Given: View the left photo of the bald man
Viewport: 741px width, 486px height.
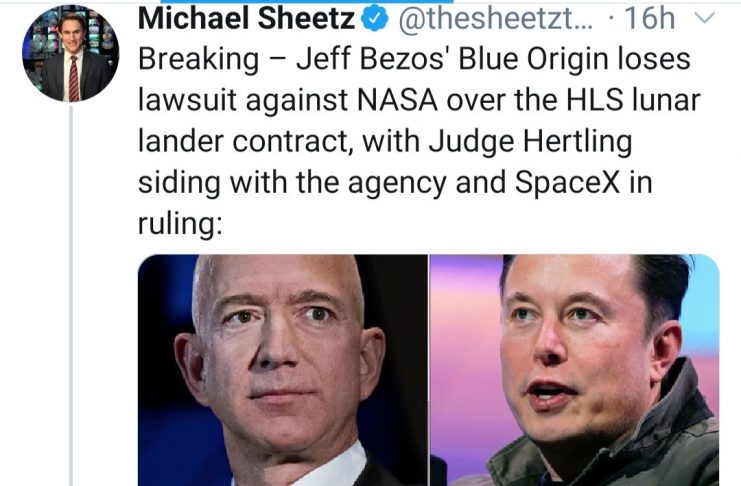Looking at the screenshot, I should tap(283, 370).
